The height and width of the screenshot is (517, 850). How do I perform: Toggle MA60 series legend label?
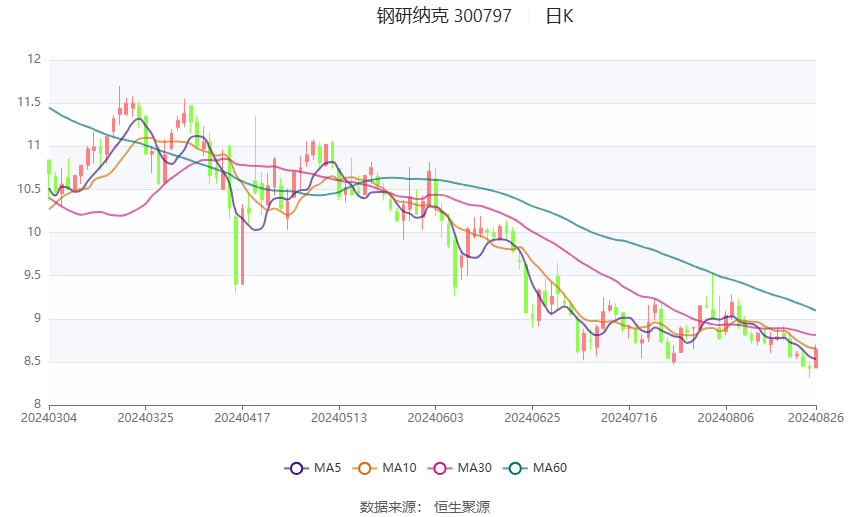pyautogui.click(x=550, y=468)
